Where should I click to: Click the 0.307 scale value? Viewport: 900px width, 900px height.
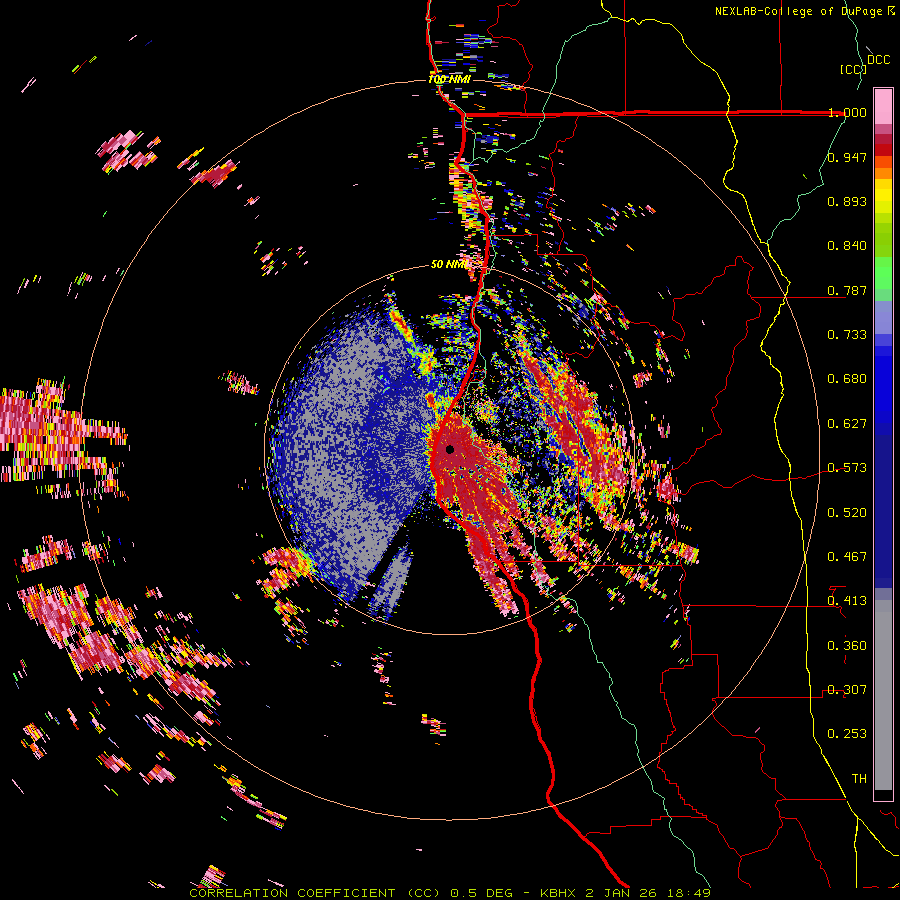tap(847, 689)
